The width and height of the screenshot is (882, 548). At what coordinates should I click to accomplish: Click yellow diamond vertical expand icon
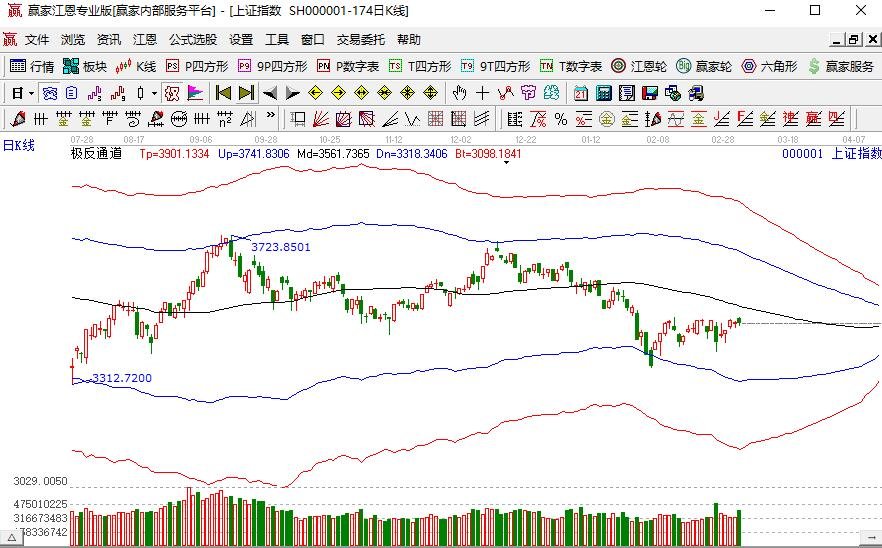point(431,93)
